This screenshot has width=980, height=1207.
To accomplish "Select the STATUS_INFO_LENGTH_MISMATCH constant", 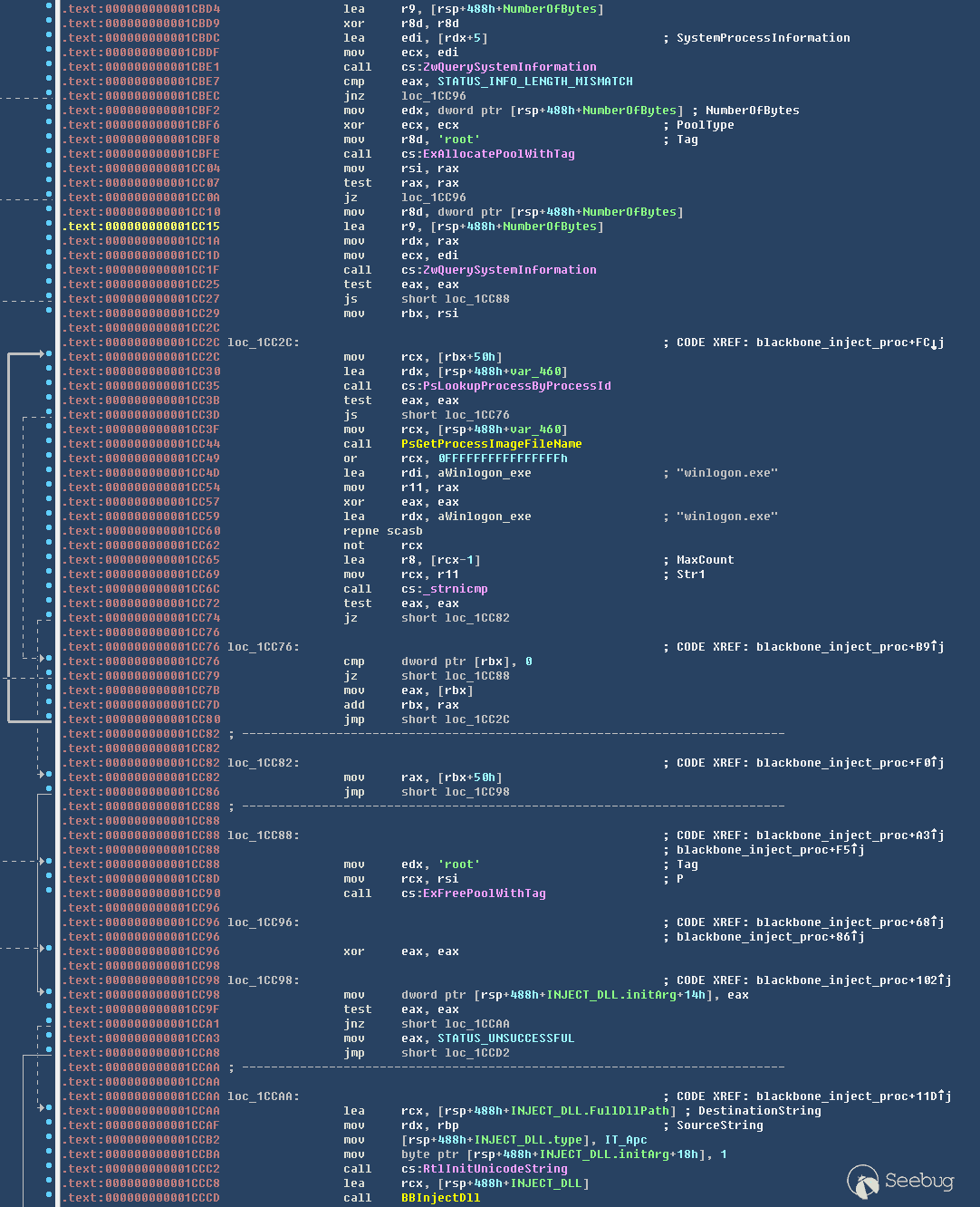I will (x=535, y=82).
